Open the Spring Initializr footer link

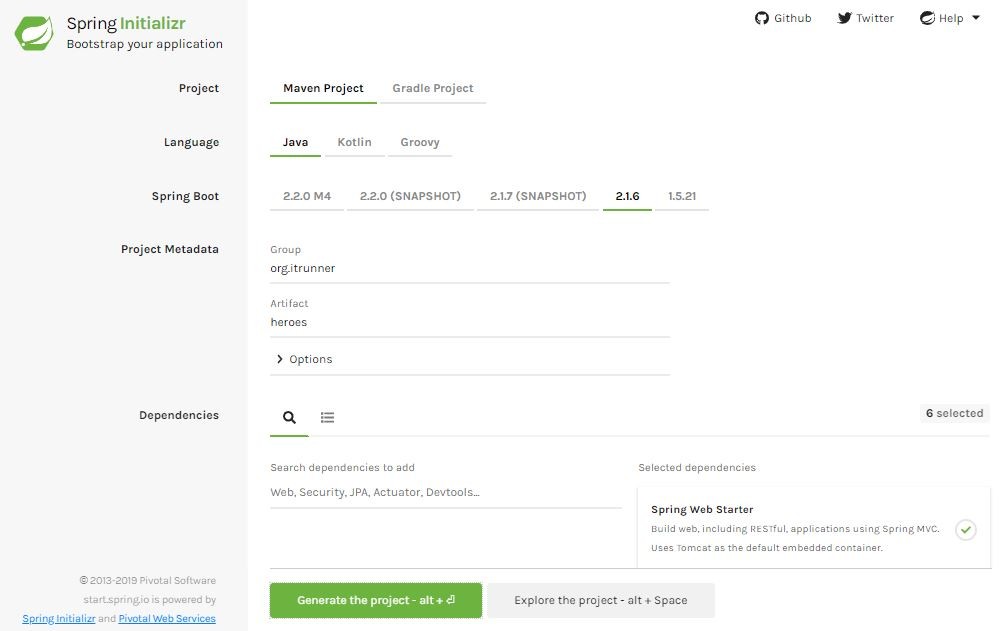[x=59, y=618]
